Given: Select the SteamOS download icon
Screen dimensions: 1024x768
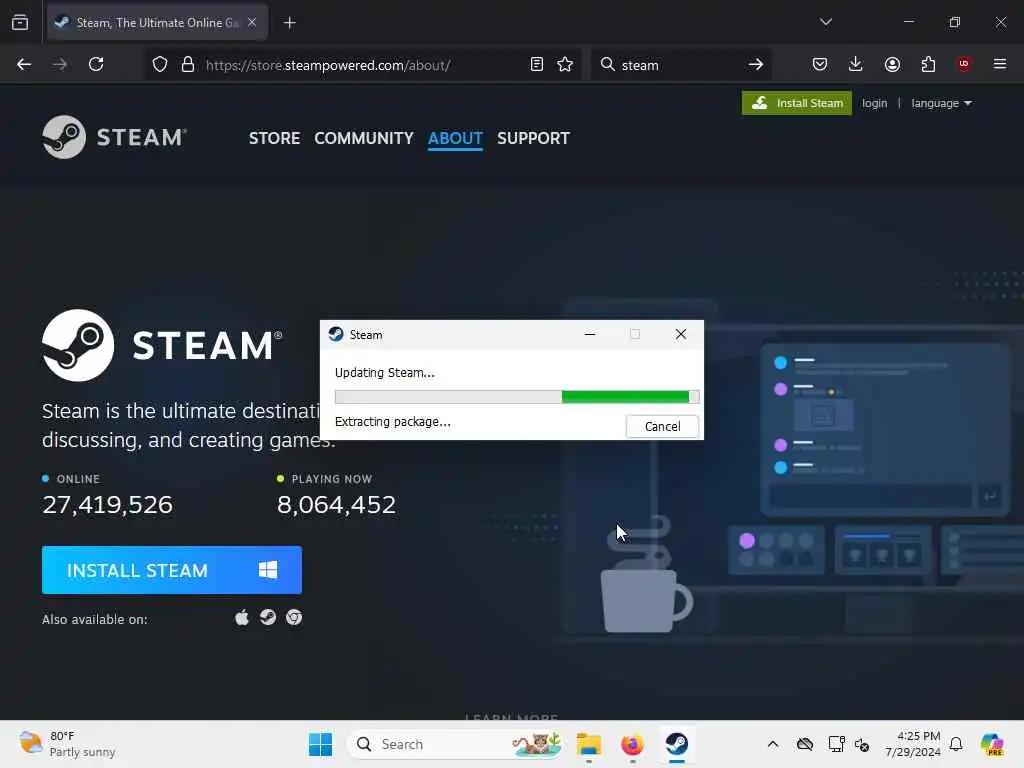Looking at the screenshot, I should (268, 618).
